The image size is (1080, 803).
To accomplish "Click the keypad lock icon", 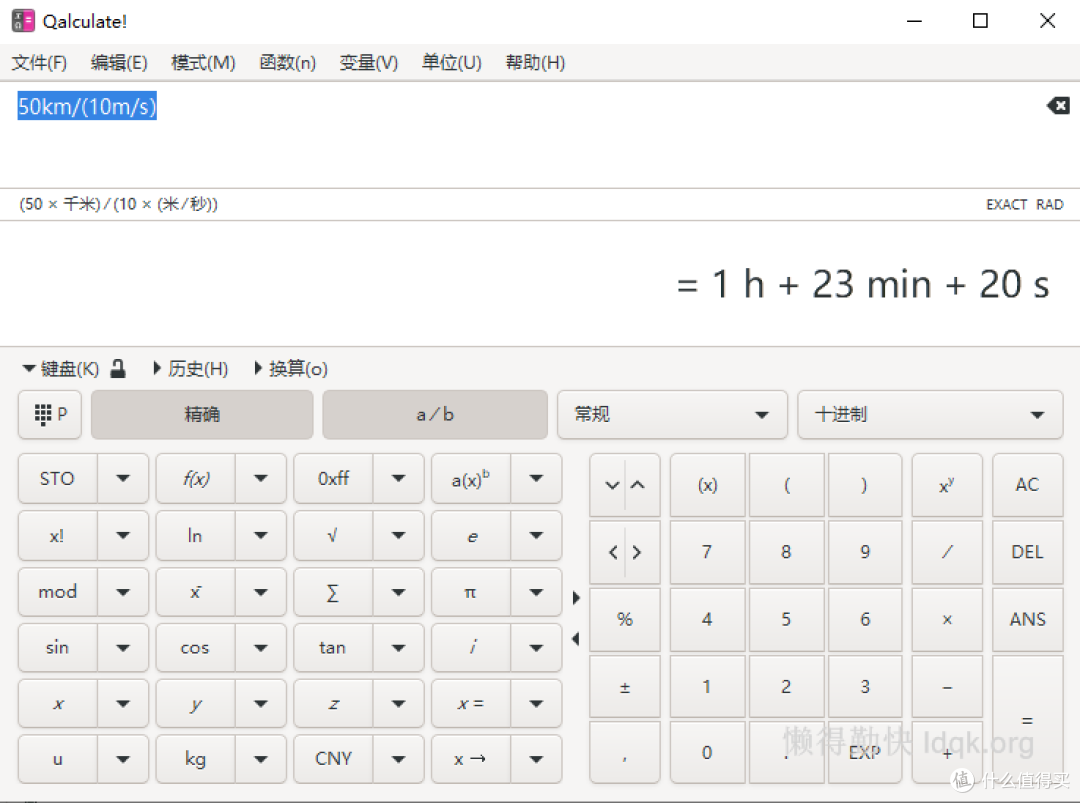I will click(118, 369).
